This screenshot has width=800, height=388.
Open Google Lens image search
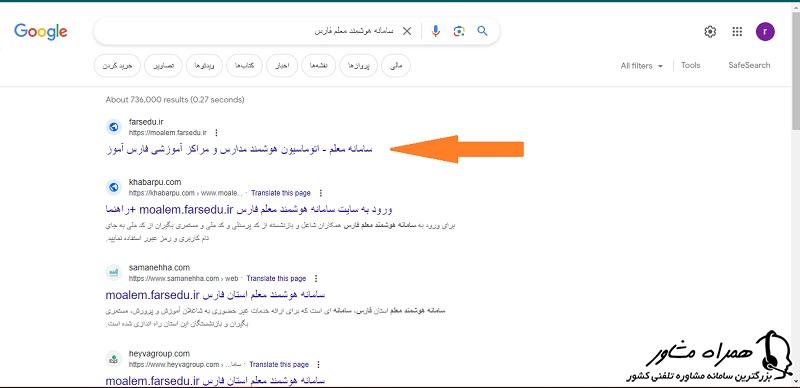459,32
